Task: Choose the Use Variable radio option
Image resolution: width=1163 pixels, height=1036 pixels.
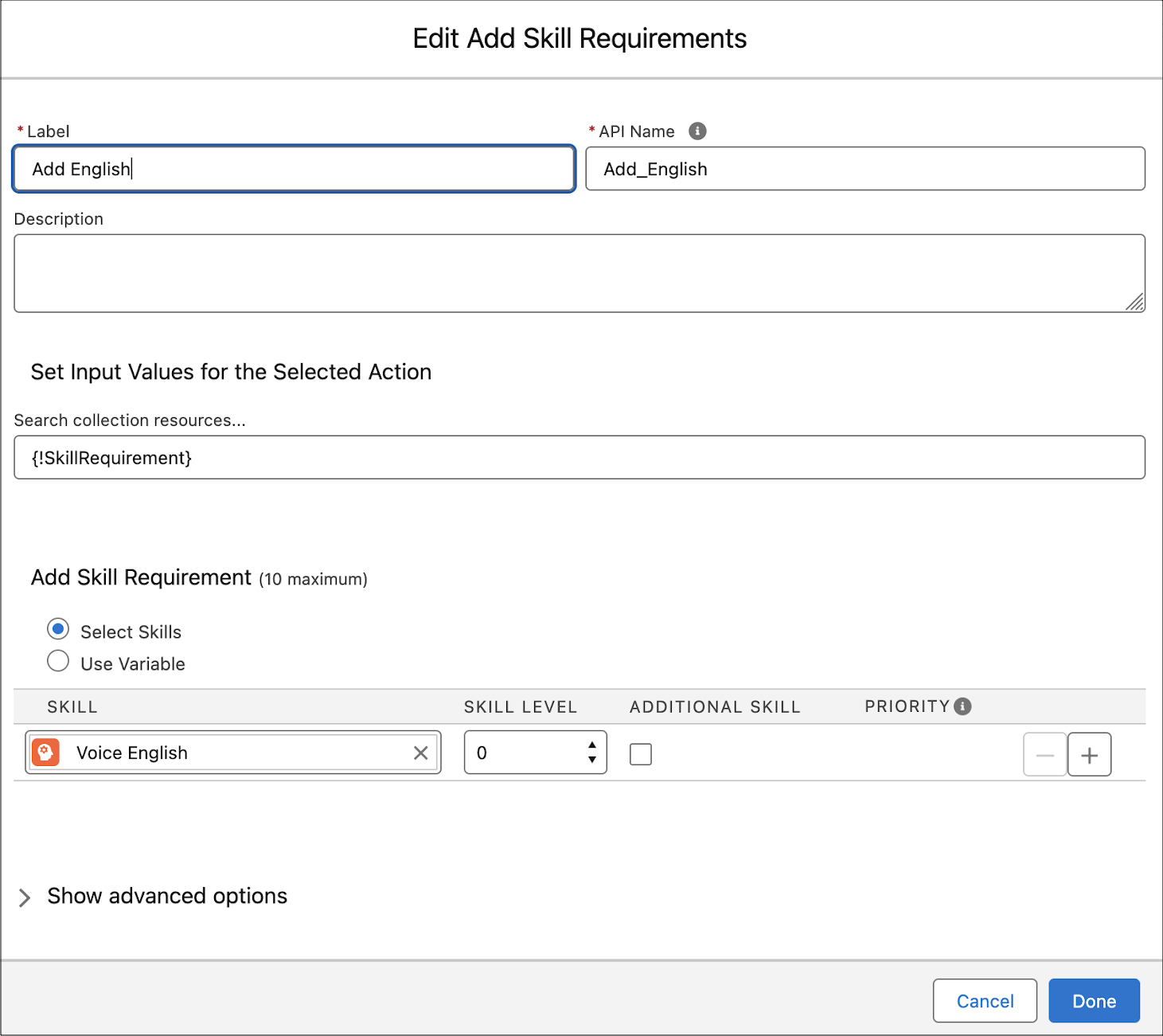Action: click(58, 661)
